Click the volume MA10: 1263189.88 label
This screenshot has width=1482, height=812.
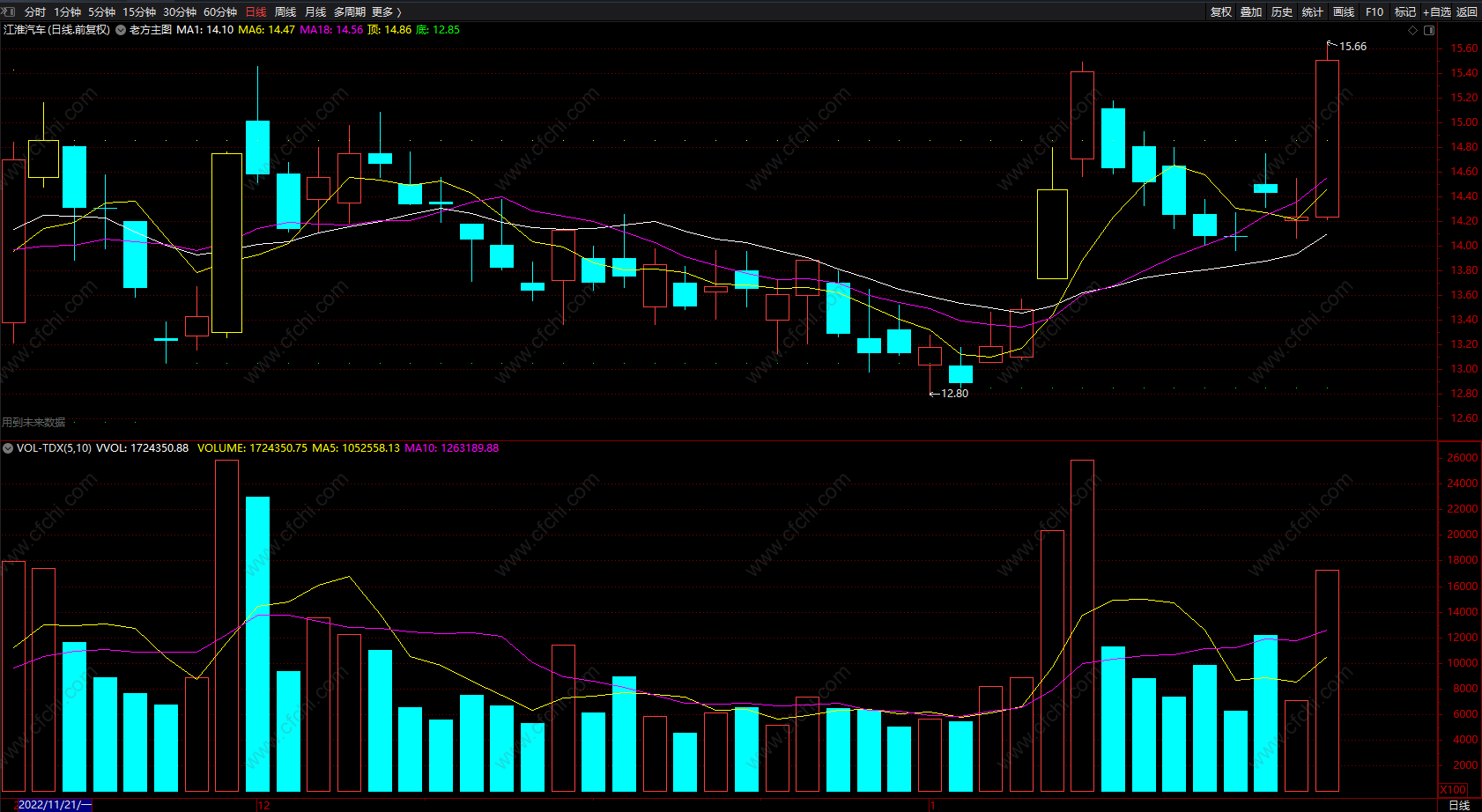(x=451, y=448)
